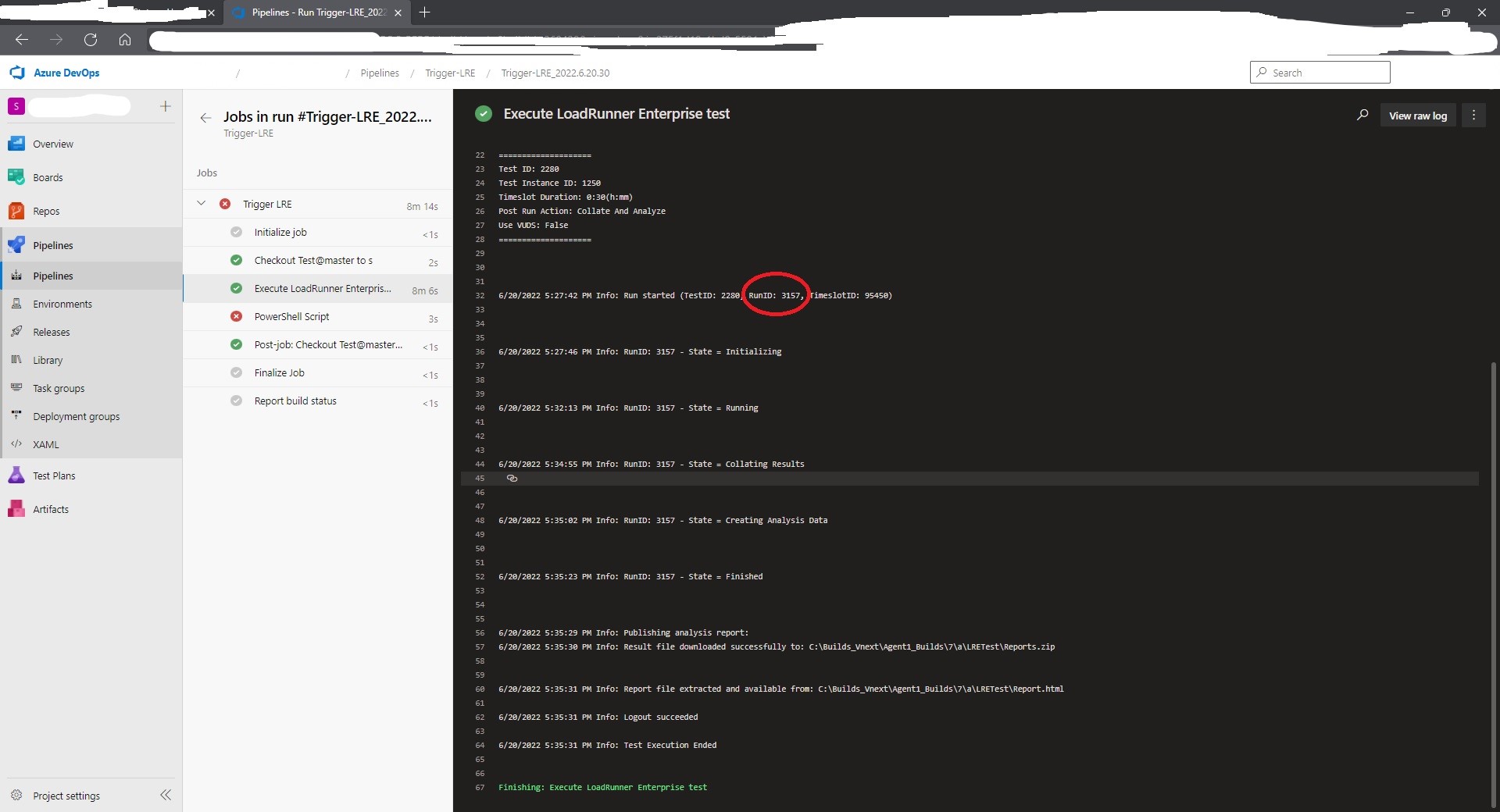Screen dimensions: 1500x812
Task: Click the failed status icon on Trigger LRE
Action: click(x=225, y=204)
